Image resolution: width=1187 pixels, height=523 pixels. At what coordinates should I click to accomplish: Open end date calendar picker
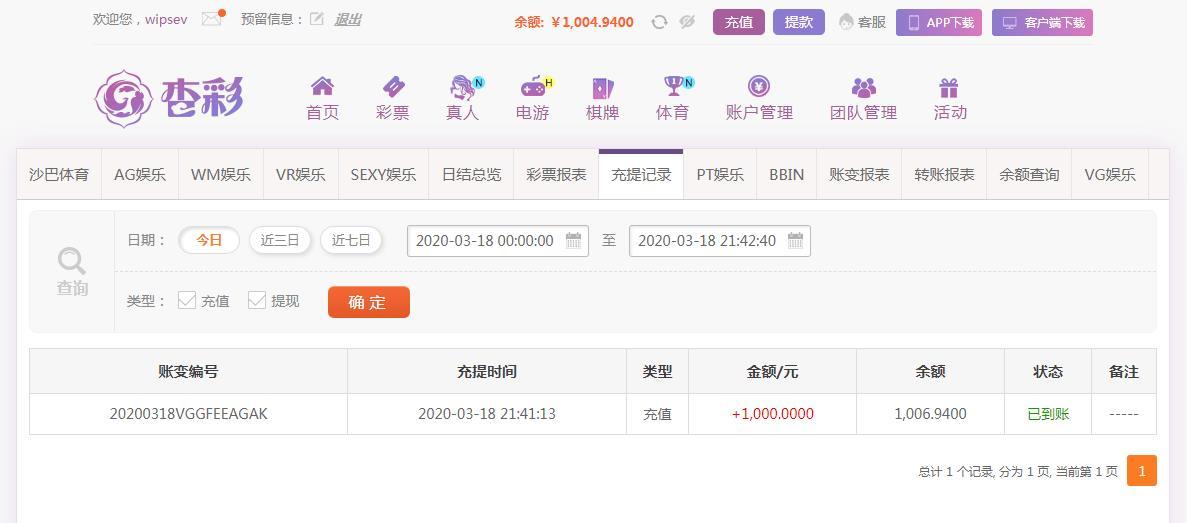(795, 241)
